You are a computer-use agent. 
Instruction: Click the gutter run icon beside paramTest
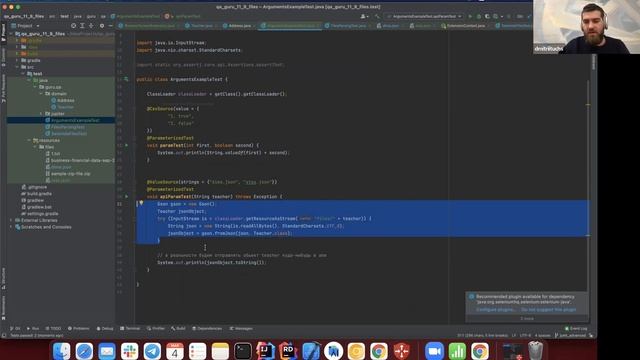pyautogui.click(x=126, y=145)
